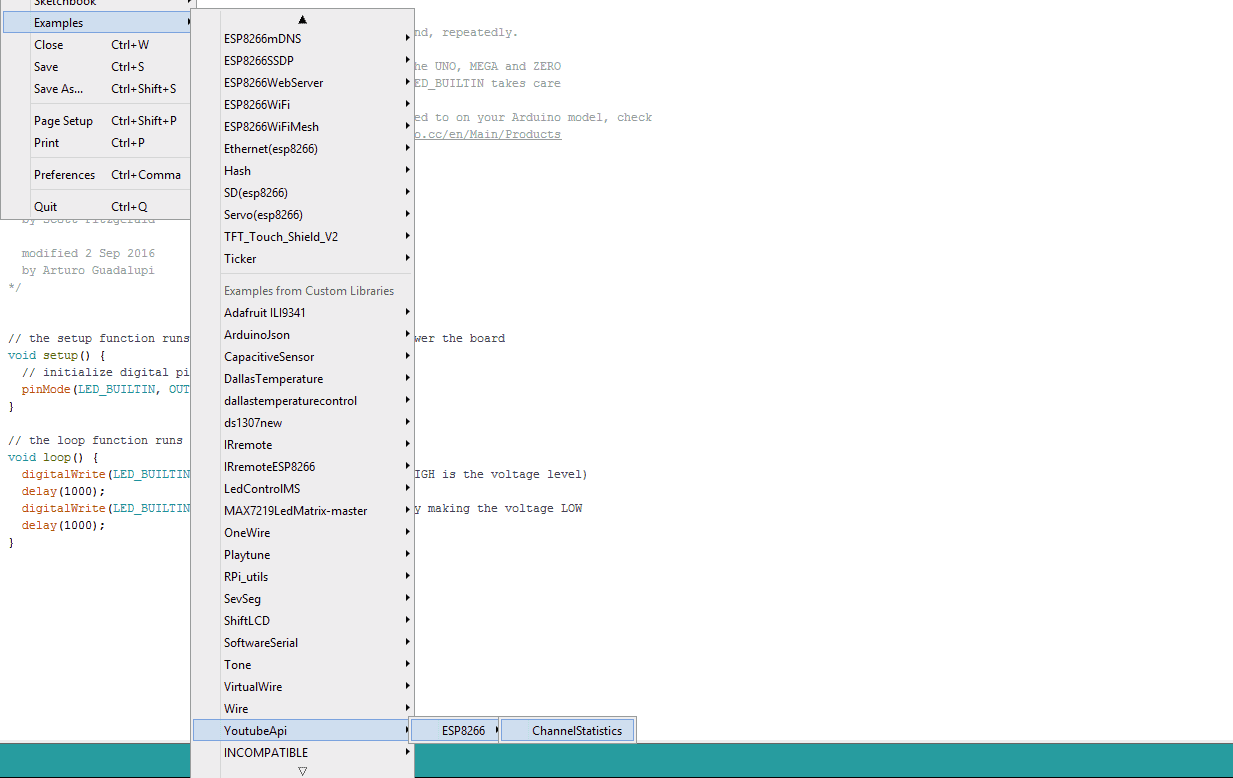Select the Print menu option
Image resolution: width=1233 pixels, height=778 pixels.
click(x=46, y=143)
